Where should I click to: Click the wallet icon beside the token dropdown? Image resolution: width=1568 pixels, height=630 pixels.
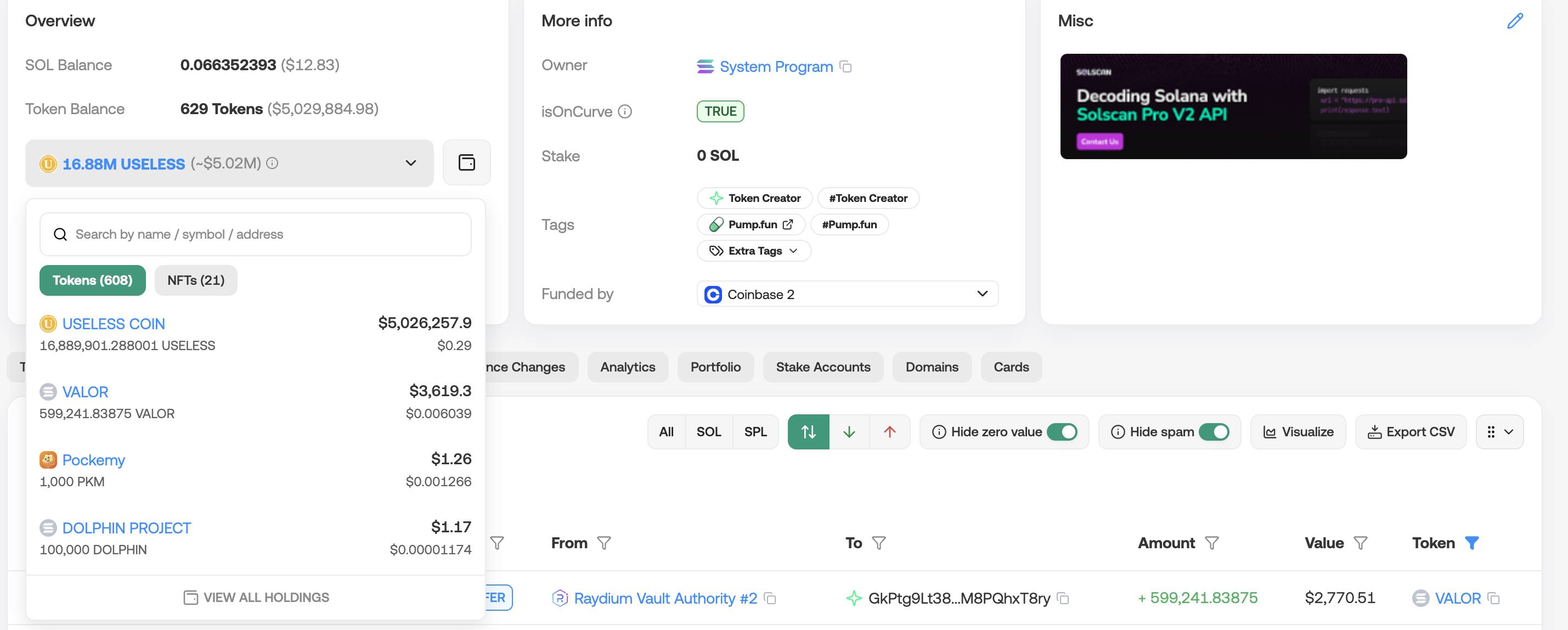(x=466, y=162)
